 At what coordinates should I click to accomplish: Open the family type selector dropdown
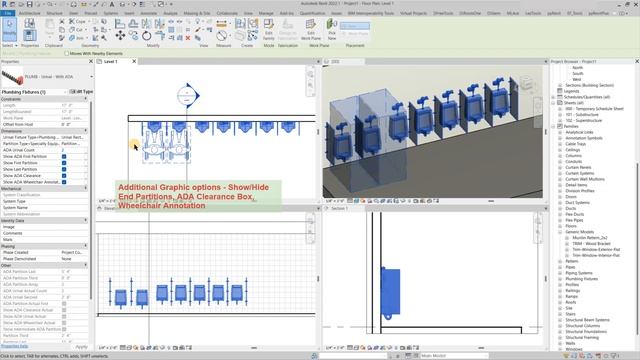pos(91,77)
